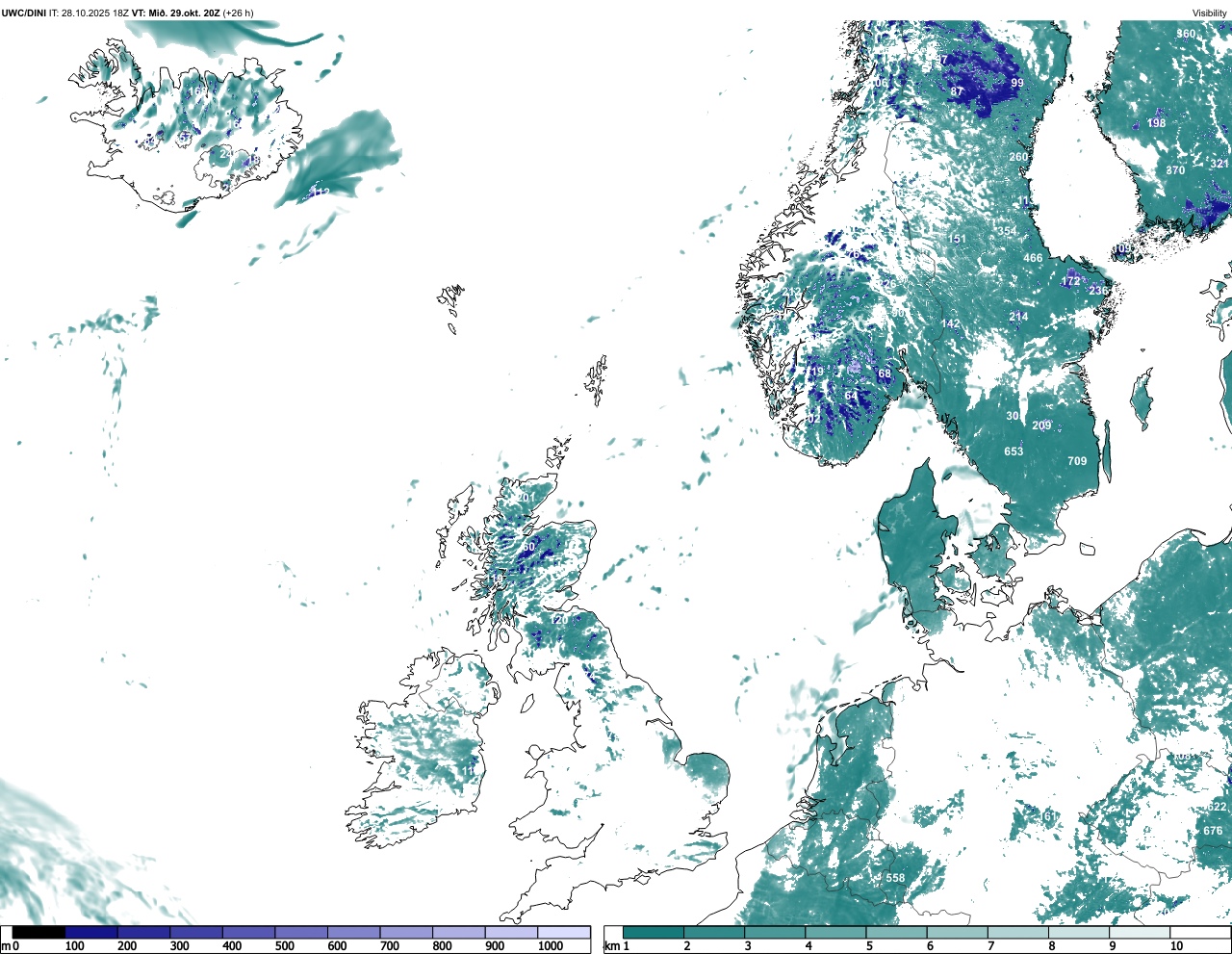Click the visibility value "172" on the map
This screenshot has height=954, width=1232.
(x=1070, y=281)
